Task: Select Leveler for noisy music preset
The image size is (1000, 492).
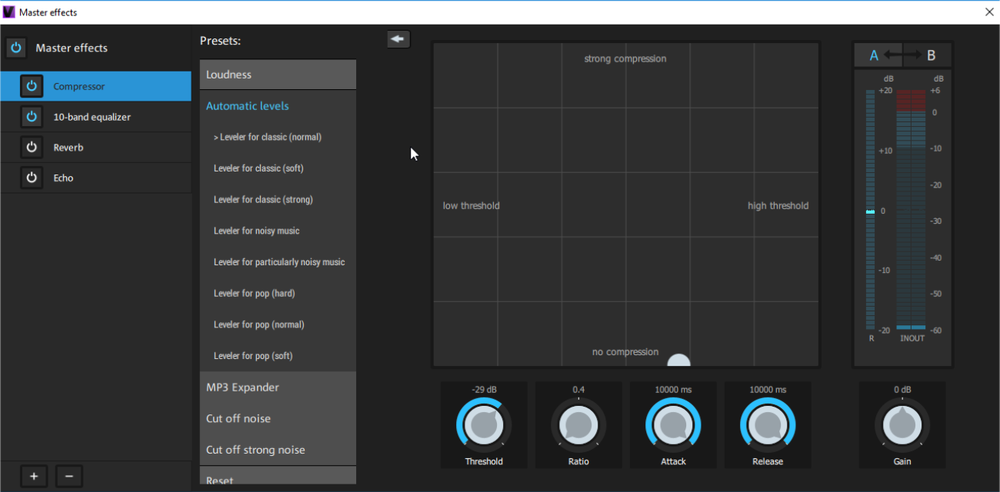Action: coord(256,231)
